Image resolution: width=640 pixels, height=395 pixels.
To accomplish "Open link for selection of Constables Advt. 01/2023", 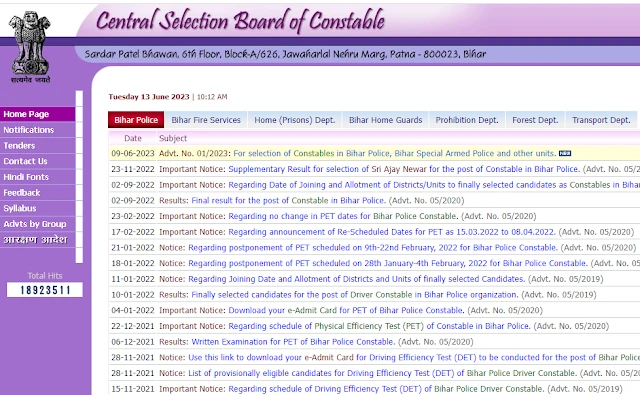I will pyautogui.click(x=395, y=153).
